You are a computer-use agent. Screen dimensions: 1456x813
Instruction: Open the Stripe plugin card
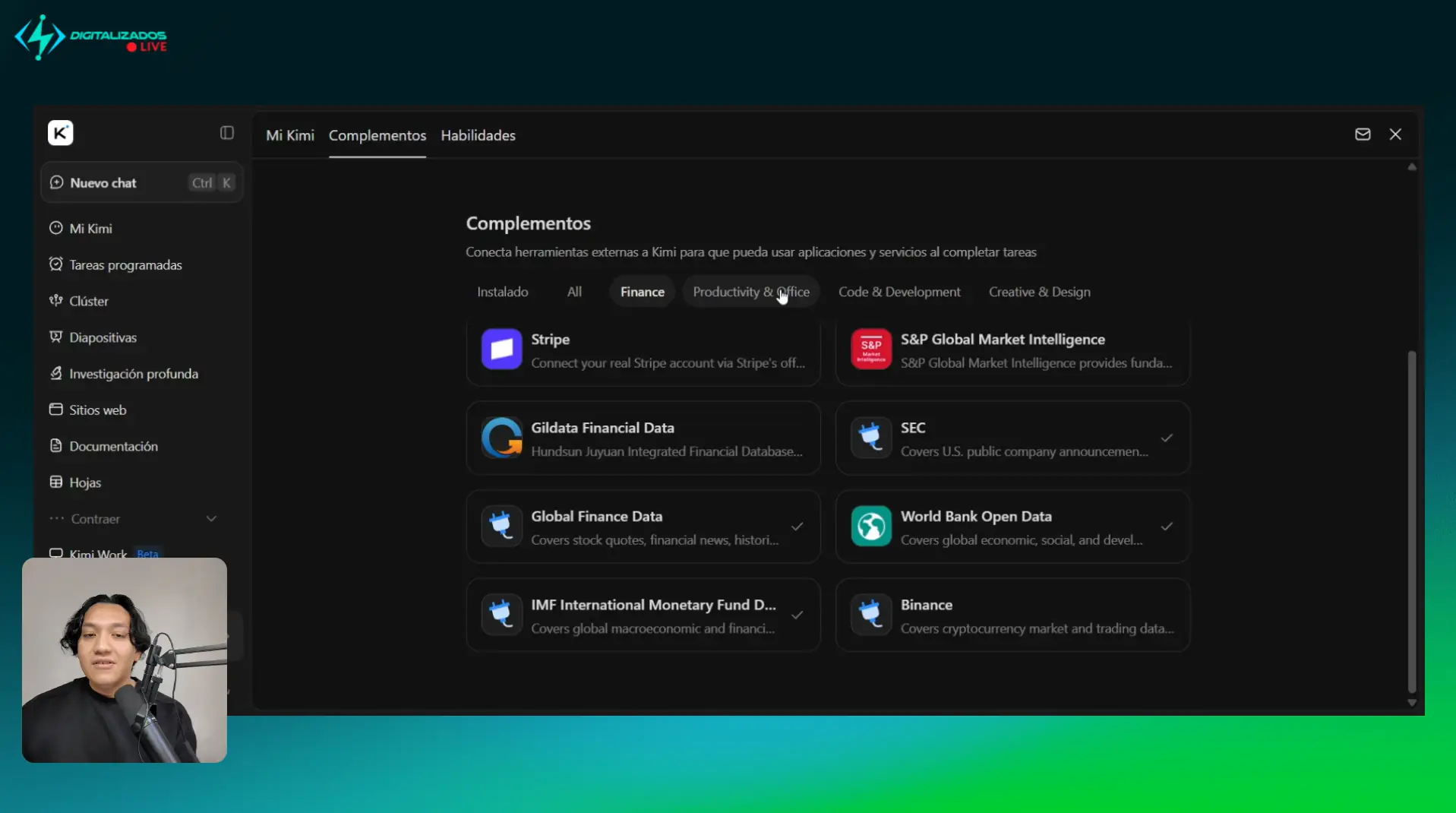tap(643, 351)
